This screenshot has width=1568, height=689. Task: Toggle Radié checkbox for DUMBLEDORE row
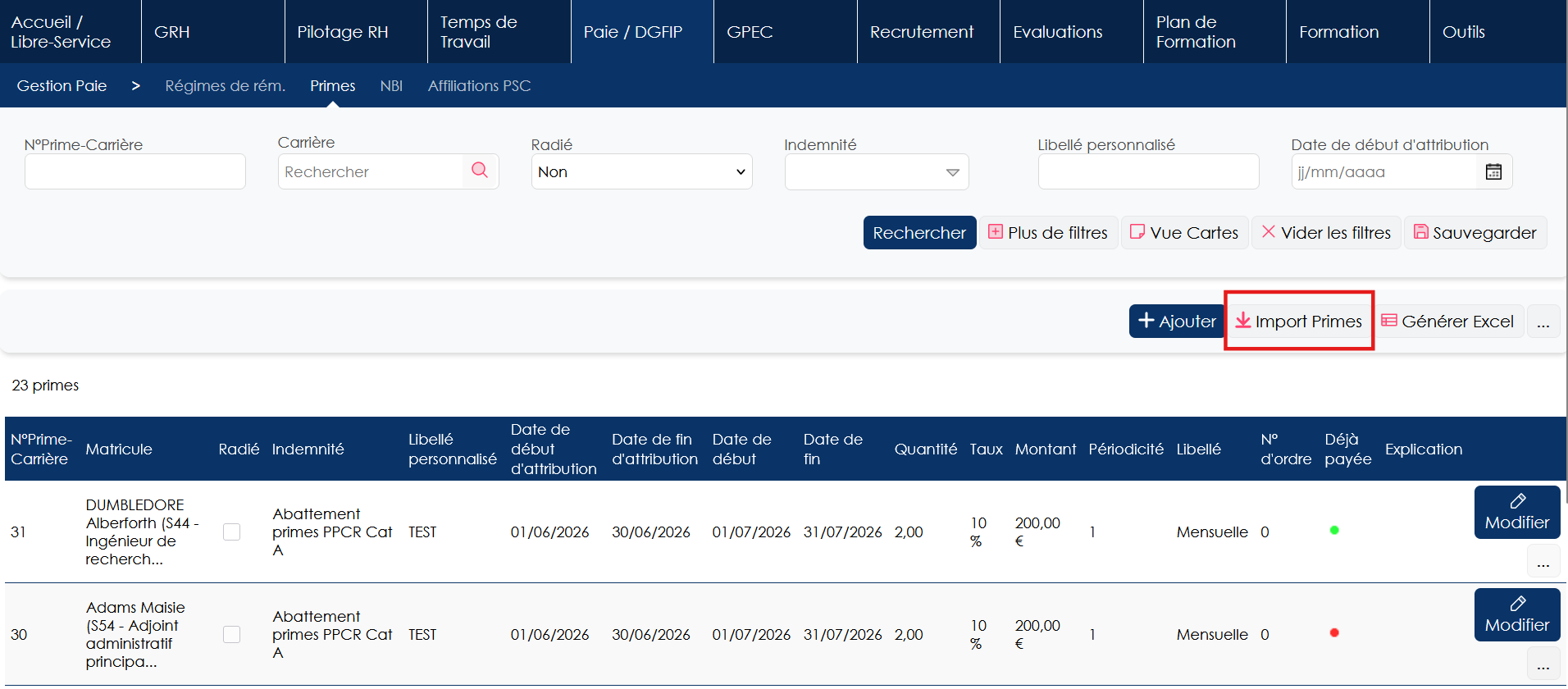coord(232,532)
